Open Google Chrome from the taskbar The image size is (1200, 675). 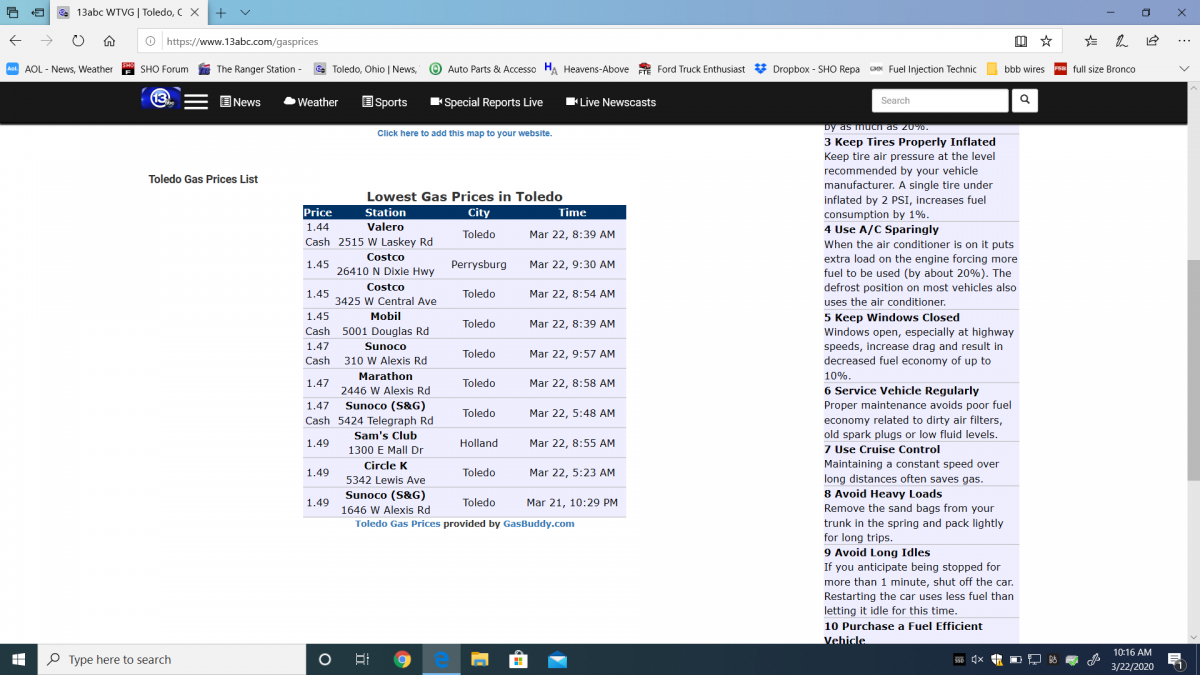[402, 659]
